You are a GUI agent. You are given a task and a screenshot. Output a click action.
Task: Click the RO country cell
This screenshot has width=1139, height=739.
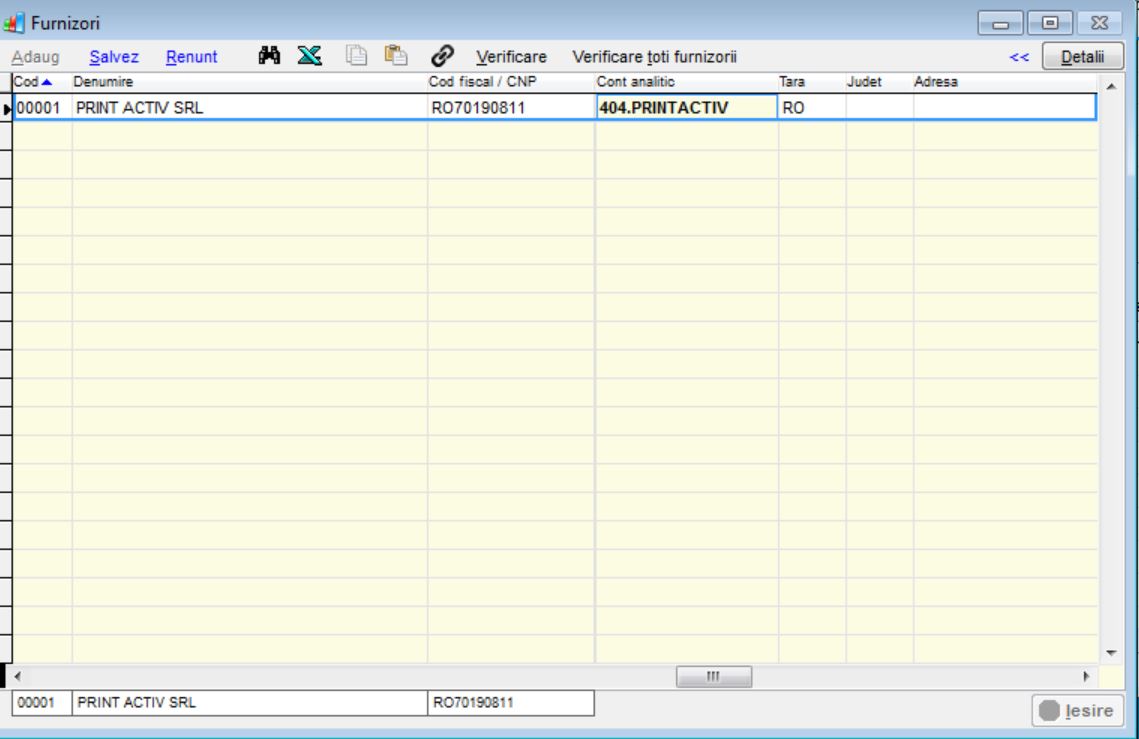(811, 108)
